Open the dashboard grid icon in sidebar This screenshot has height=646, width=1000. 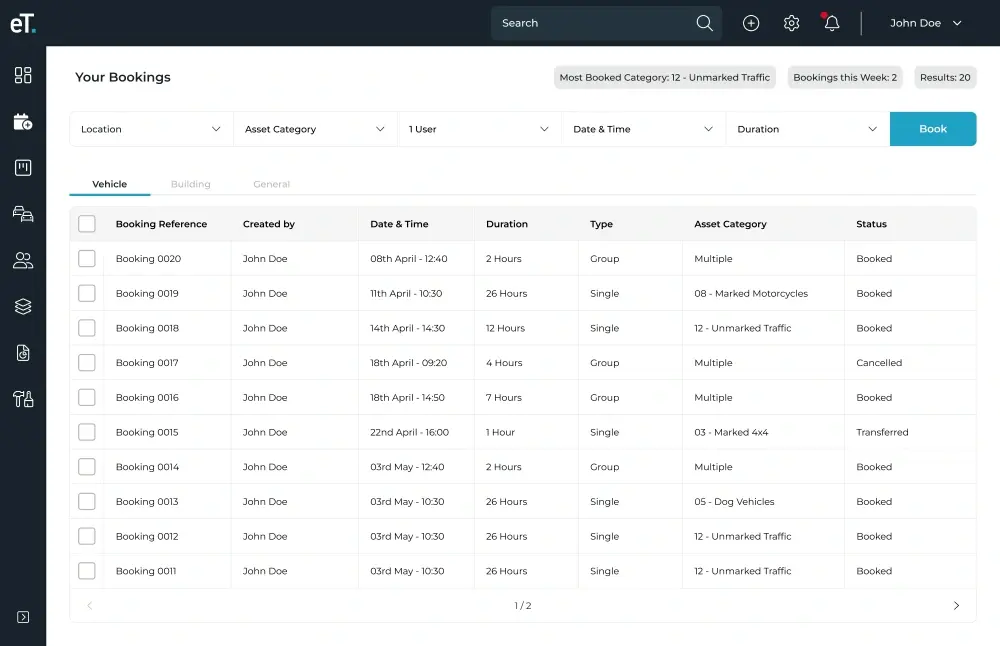23,75
